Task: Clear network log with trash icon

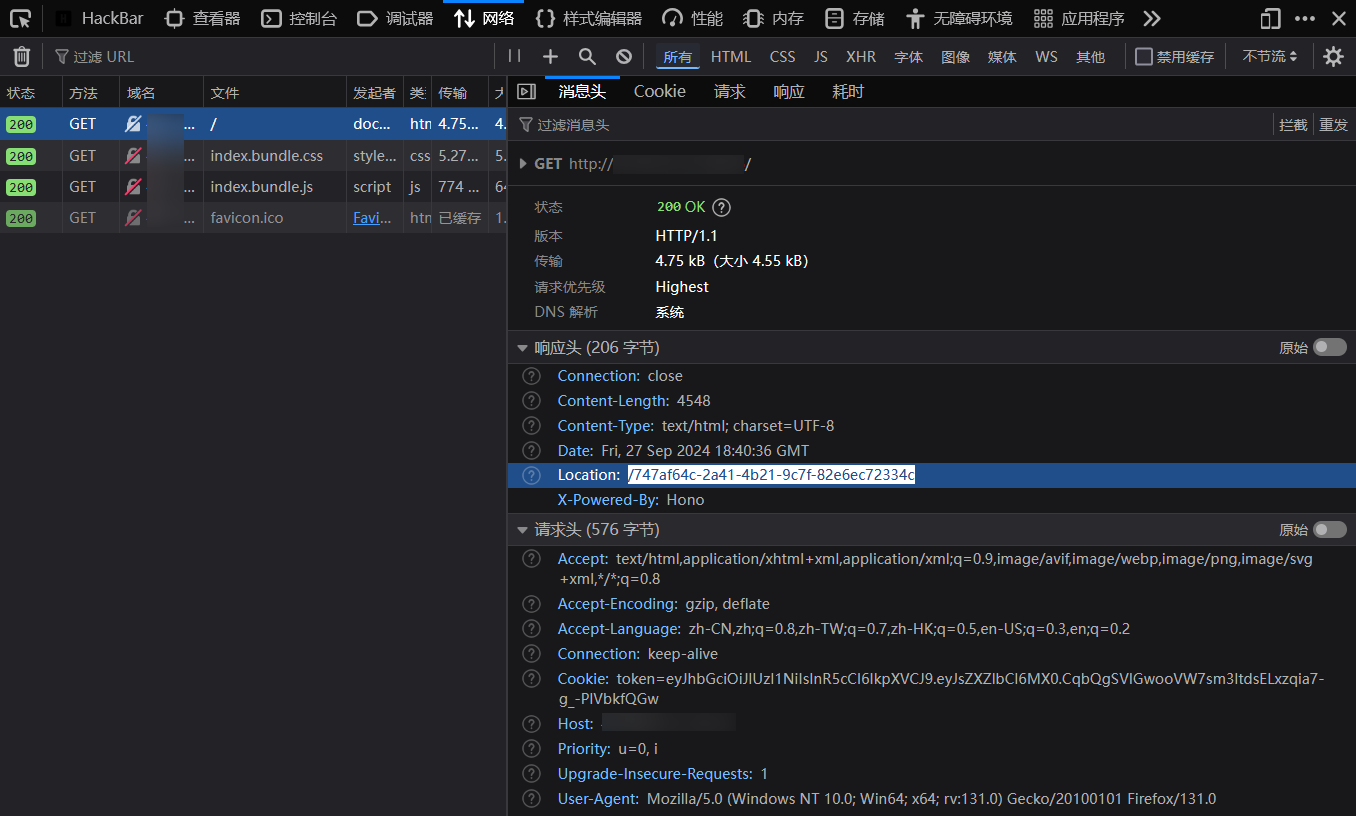Action: point(21,57)
